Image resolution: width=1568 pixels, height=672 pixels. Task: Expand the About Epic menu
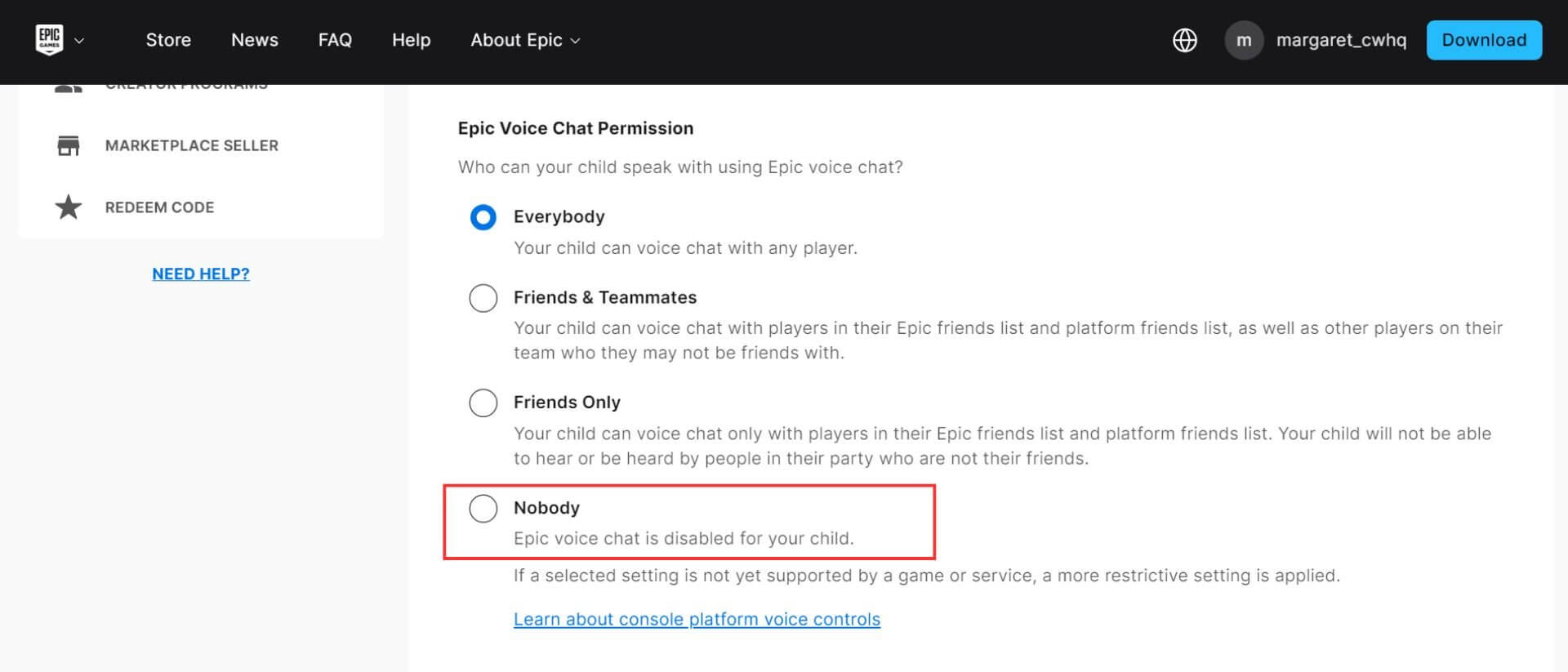pos(525,40)
